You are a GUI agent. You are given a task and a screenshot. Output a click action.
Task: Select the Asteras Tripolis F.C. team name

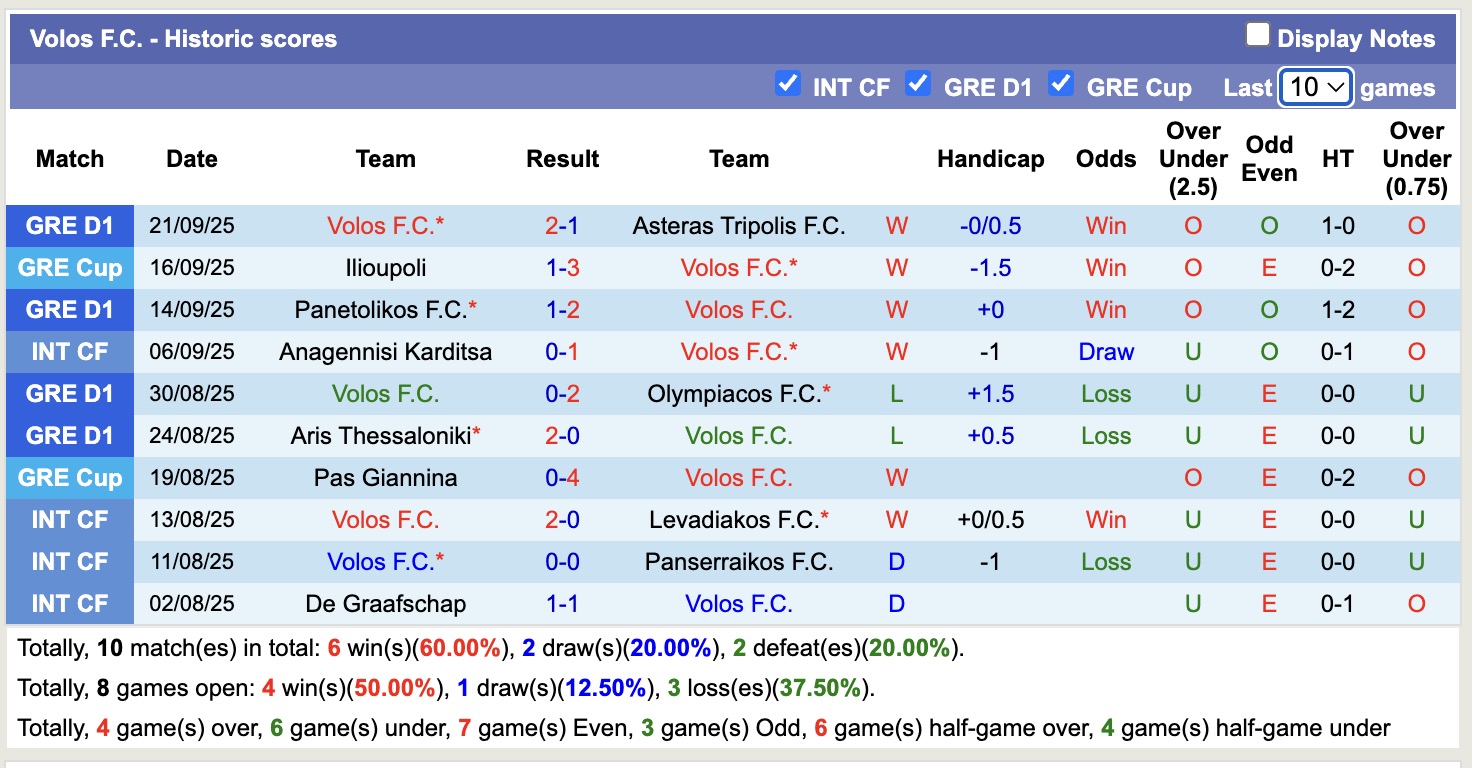coord(738,225)
